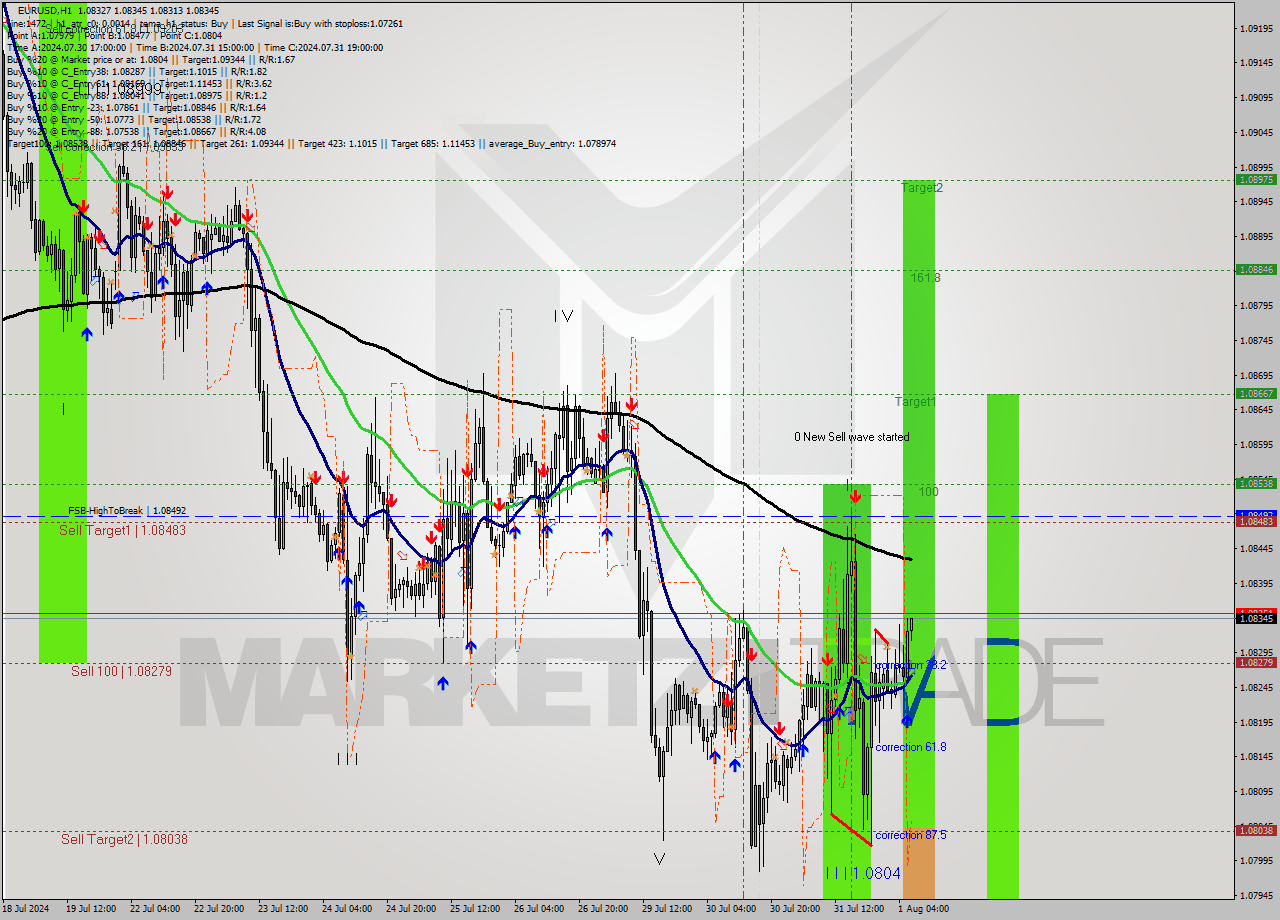1280x920 pixels.
Task: Click the red 1.08483 price tag
Action: coord(1256,521)
